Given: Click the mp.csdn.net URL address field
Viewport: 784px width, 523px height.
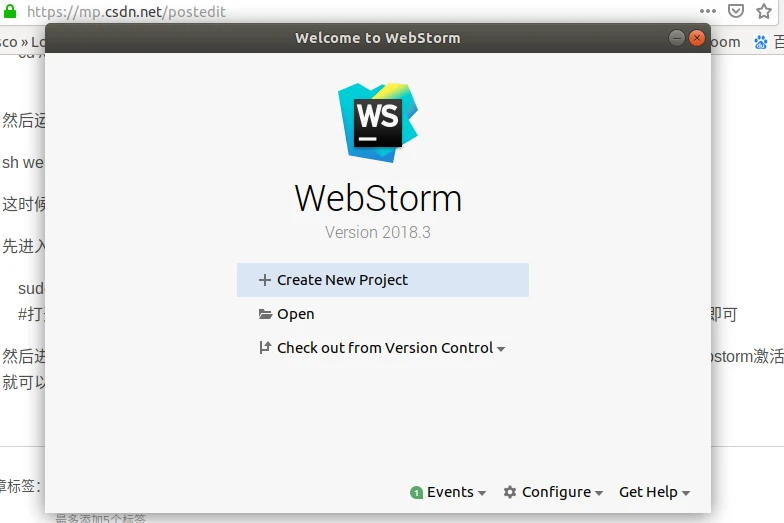Looking at the screenshot, I should coord(300,12).
